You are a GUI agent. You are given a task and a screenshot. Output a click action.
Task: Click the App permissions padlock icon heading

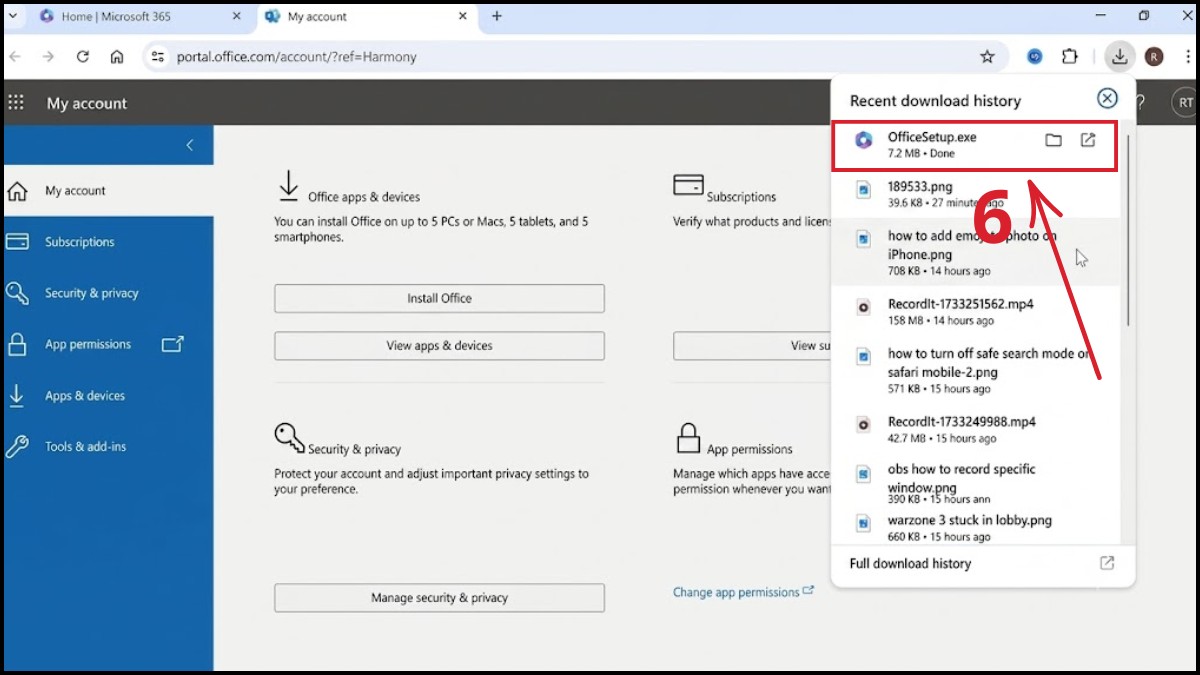pyautogui.click(x=688, y=438)
